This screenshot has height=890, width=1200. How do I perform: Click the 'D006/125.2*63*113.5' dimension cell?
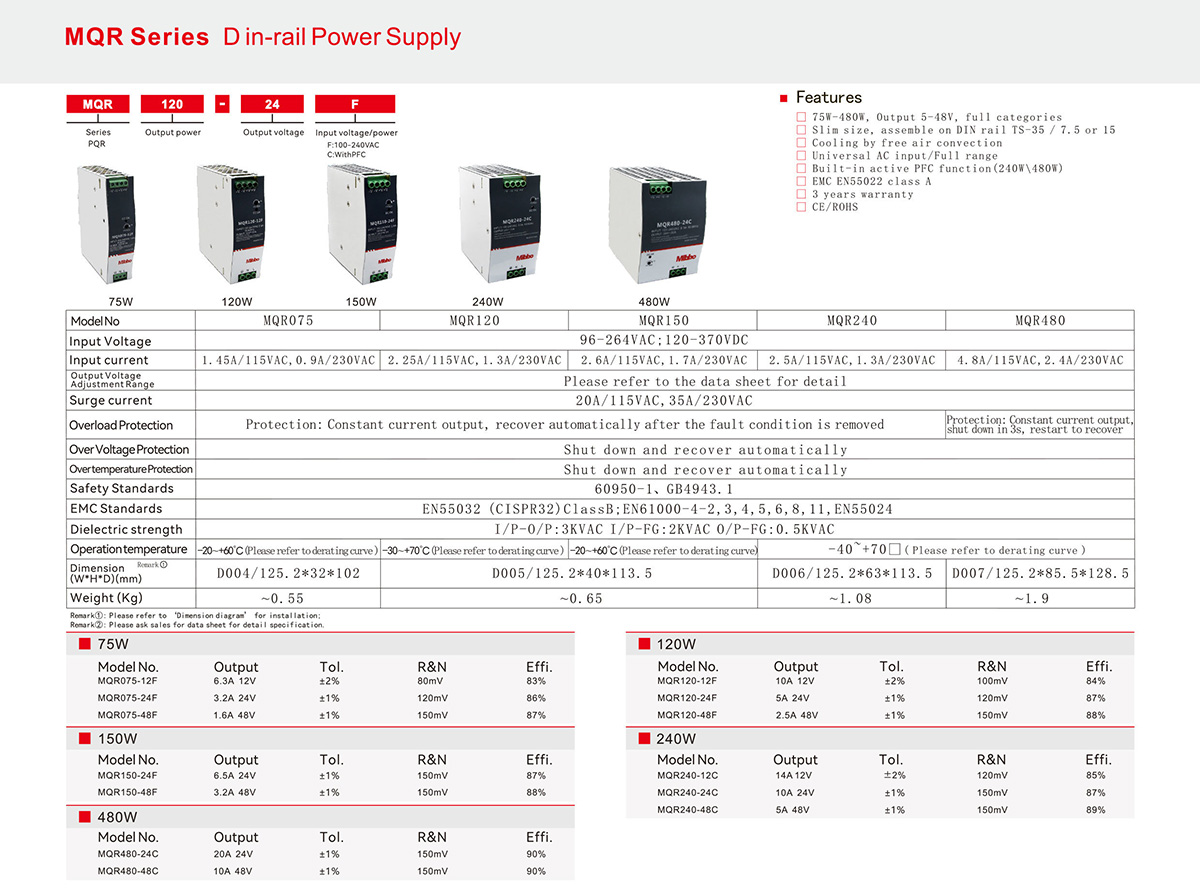coord(852,574)
